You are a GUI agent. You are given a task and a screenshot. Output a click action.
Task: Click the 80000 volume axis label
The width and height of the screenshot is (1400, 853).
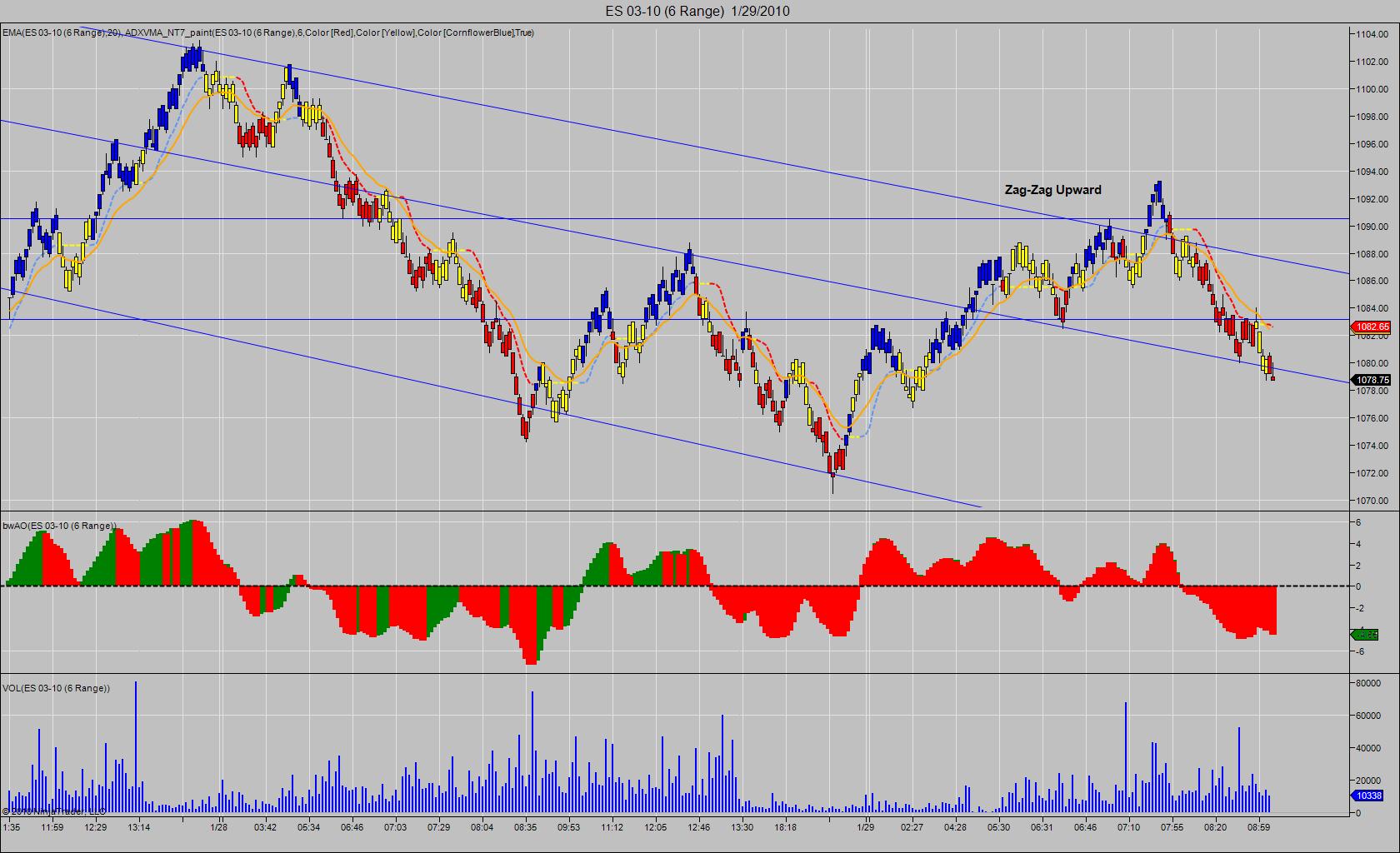pos(1369,683)
